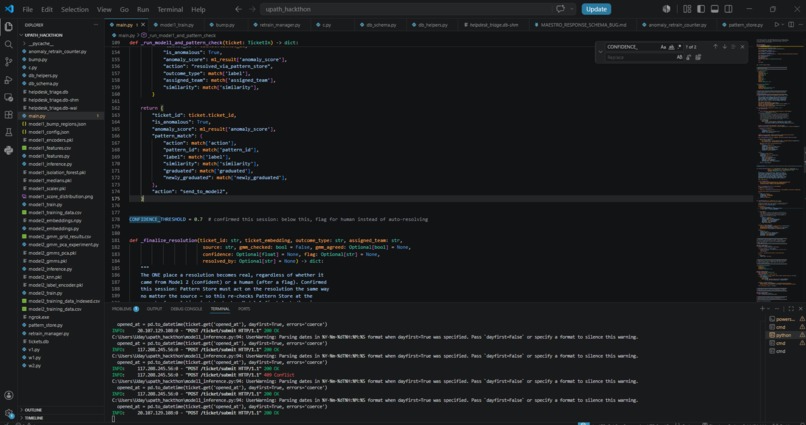Open model1_inference.py in Explorer
Screen dimensions: 806x425
50,164
